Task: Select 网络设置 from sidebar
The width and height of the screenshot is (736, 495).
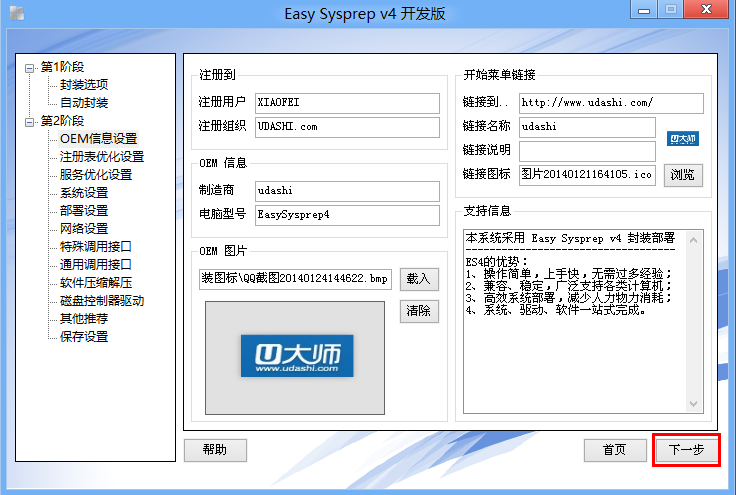Action: (84, 229)
